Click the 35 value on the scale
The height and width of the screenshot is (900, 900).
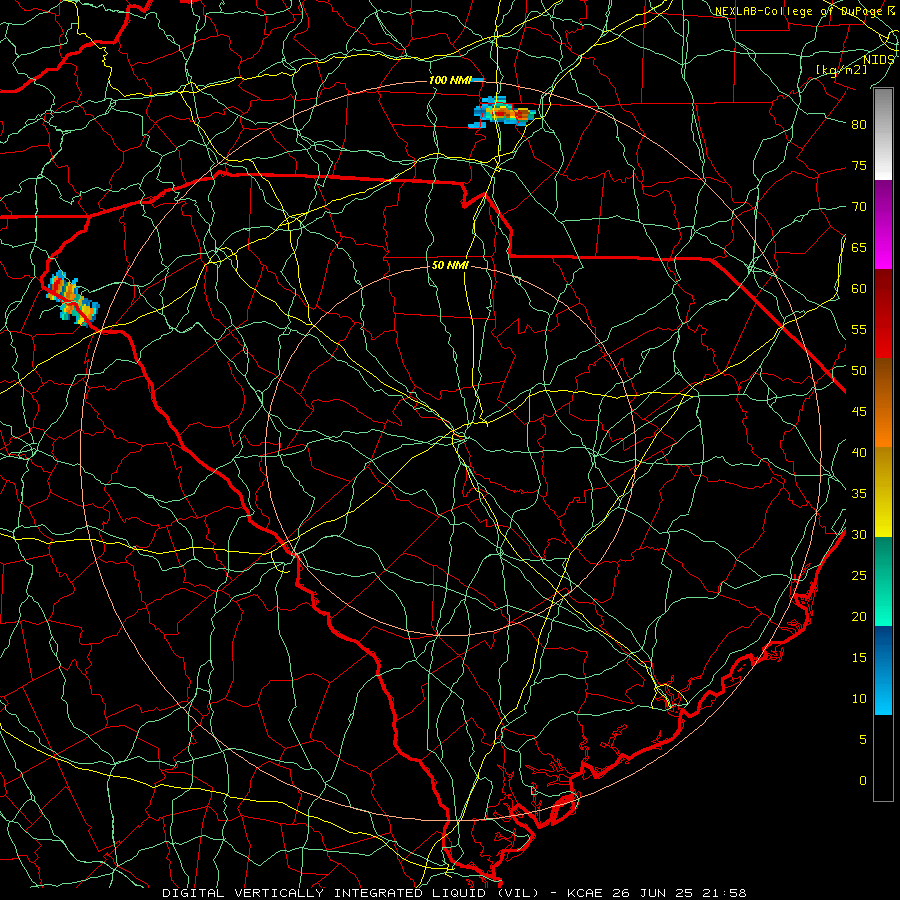coord(859,494)
